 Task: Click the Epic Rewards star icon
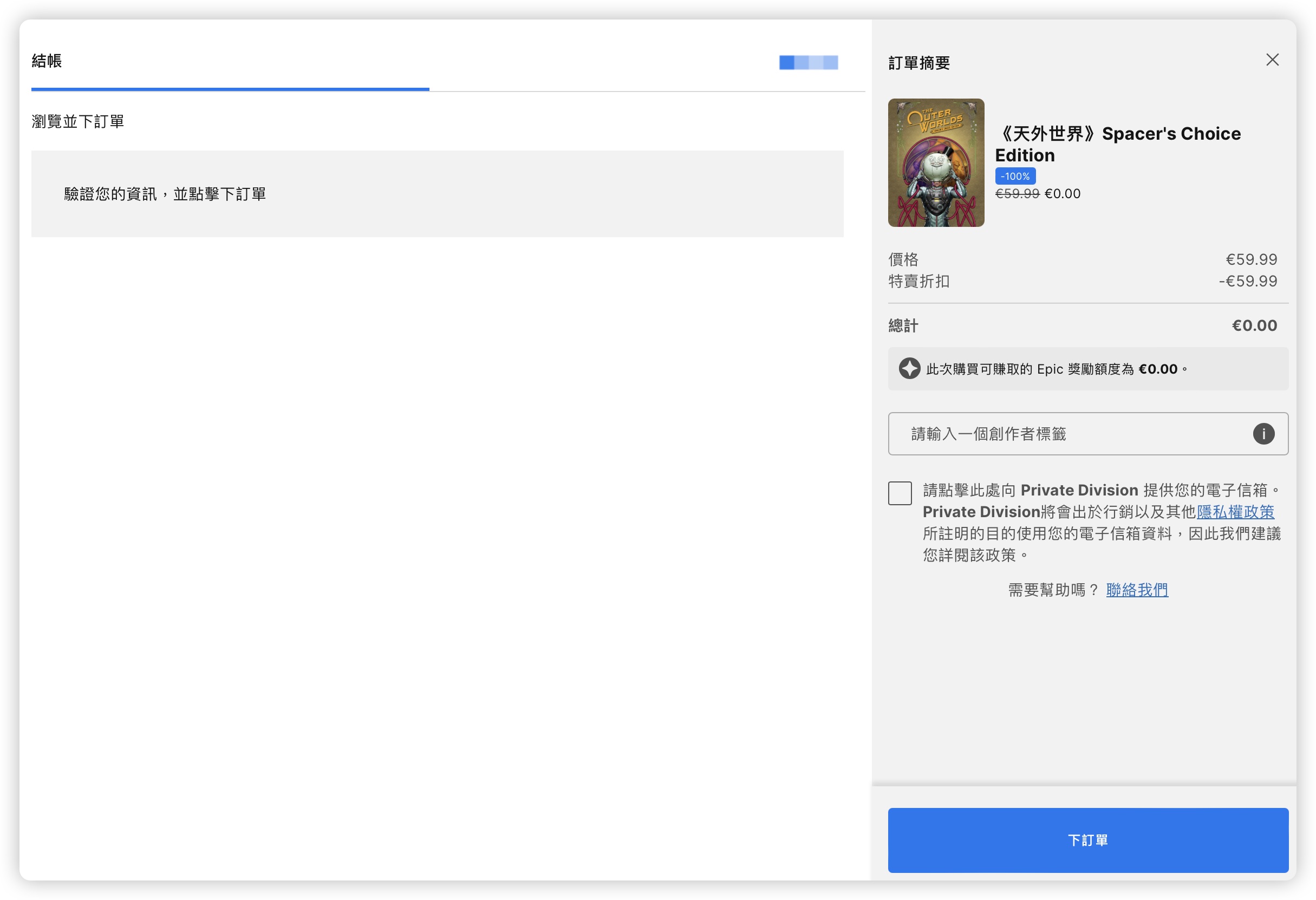(909, 368)
